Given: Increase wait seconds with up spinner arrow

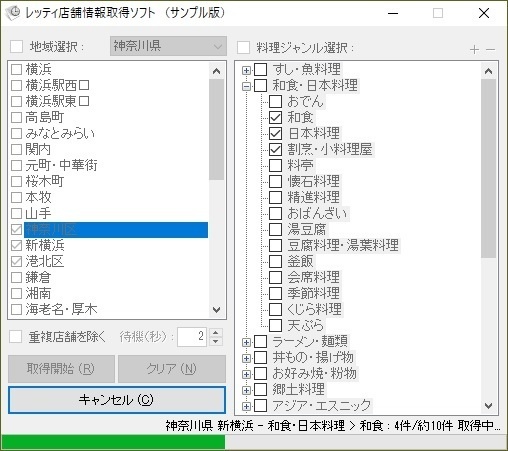Looking at the screenshot, I should [x=216, y=332].
